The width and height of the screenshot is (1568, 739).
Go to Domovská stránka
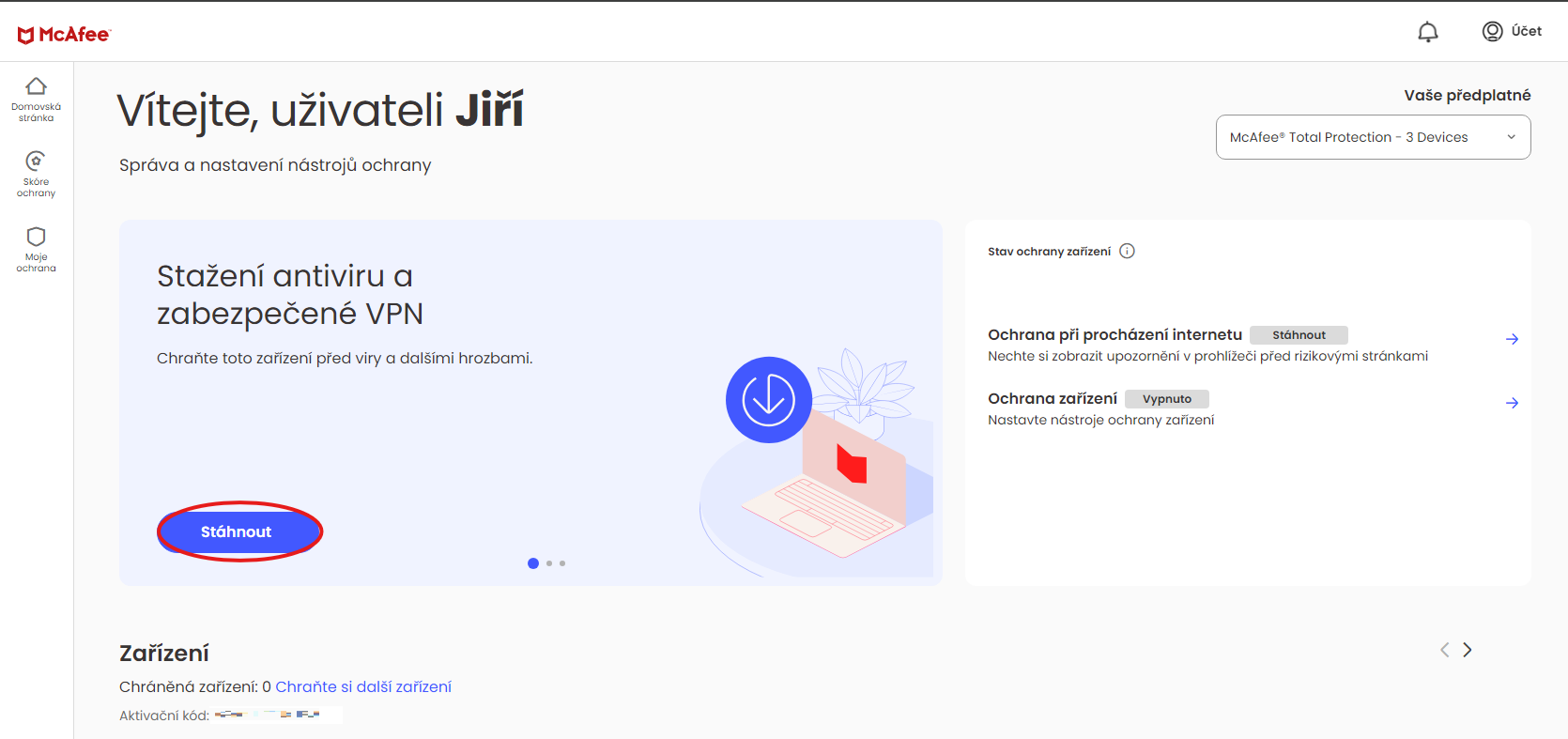pyautogui.click(x=36, y=100)
